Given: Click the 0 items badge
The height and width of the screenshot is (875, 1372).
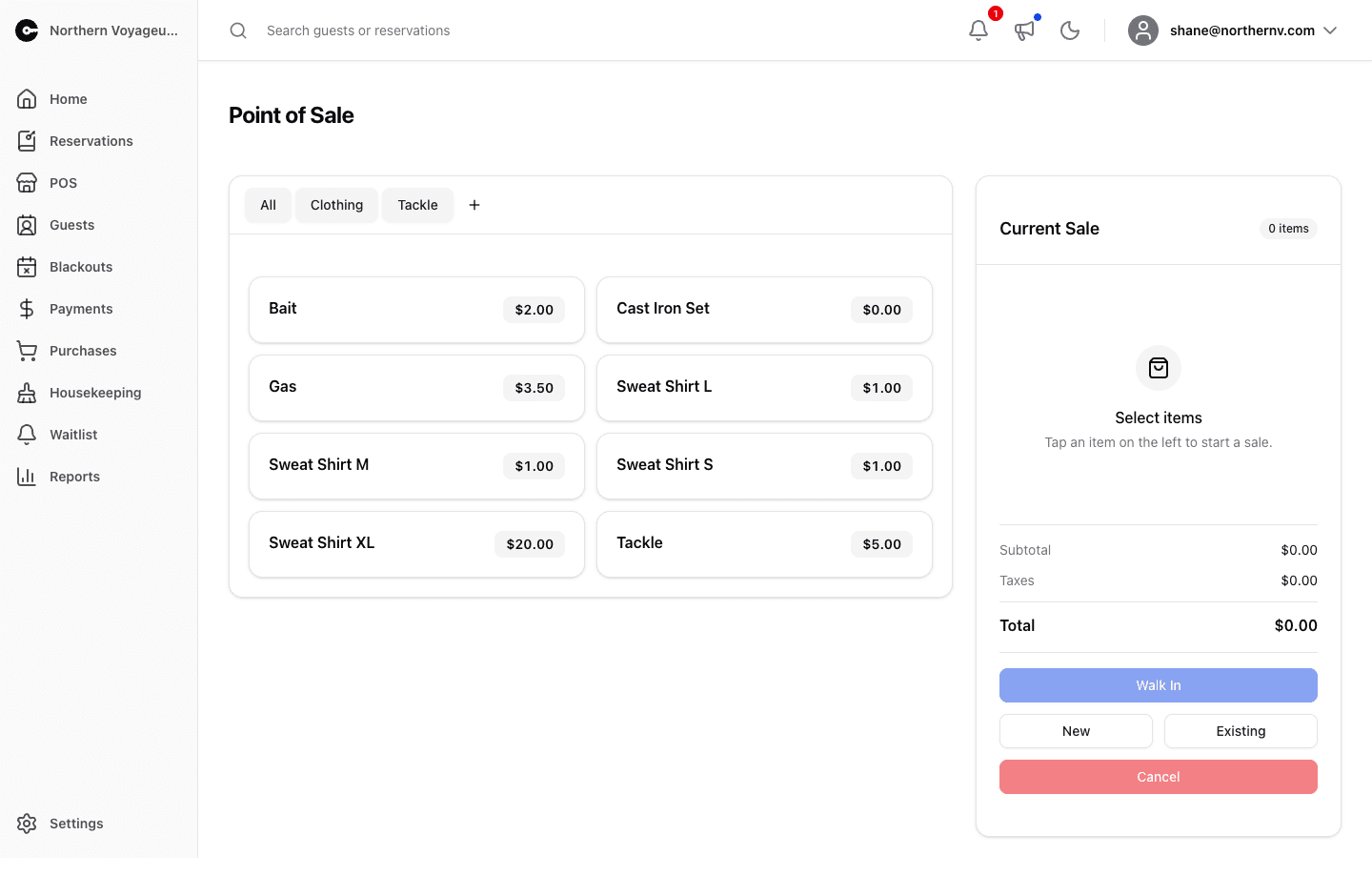Looking at the screenshot, I should [1288, 229].
